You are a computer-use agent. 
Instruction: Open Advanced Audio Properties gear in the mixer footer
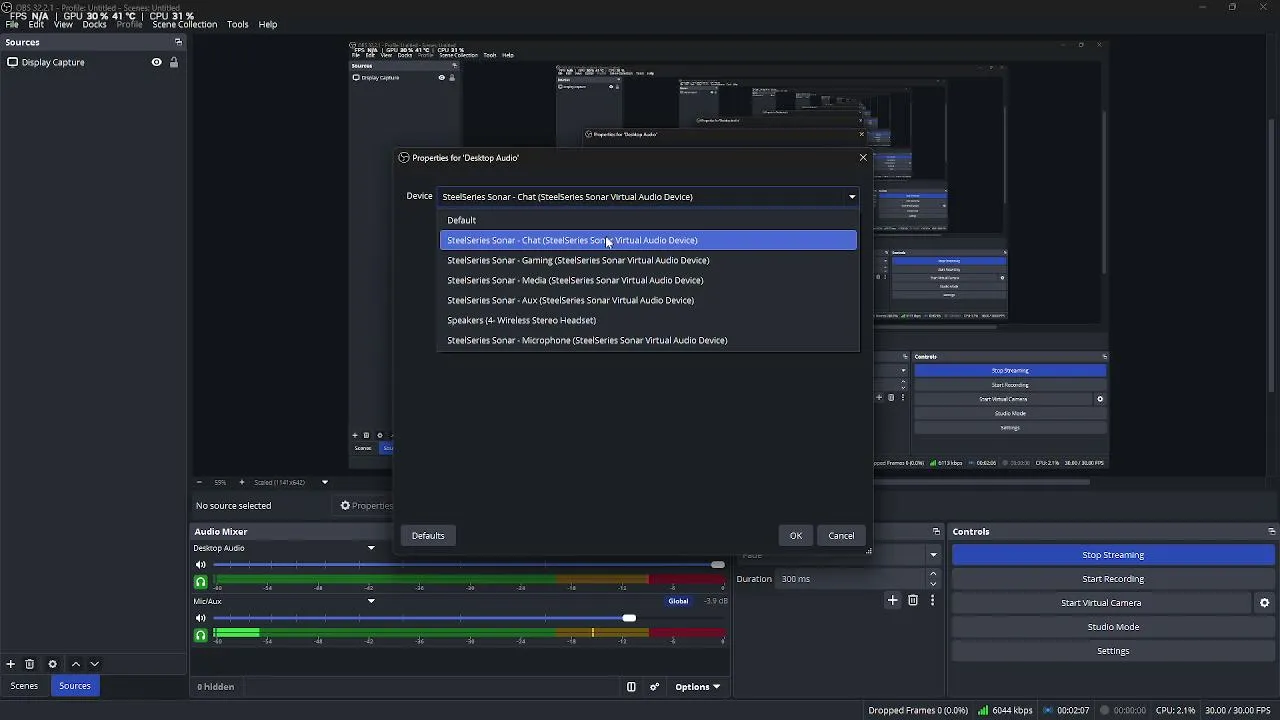click(x=655, y=687)
